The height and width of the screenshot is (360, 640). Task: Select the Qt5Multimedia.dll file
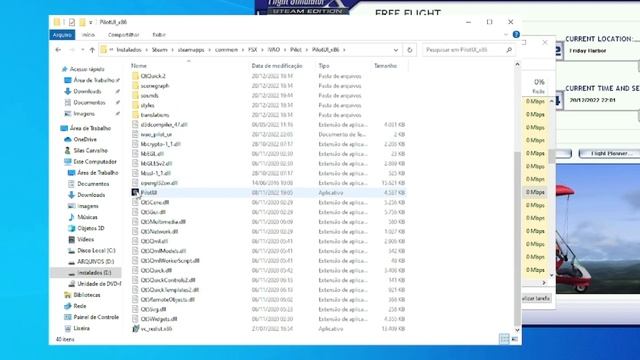tap(163, 222)
